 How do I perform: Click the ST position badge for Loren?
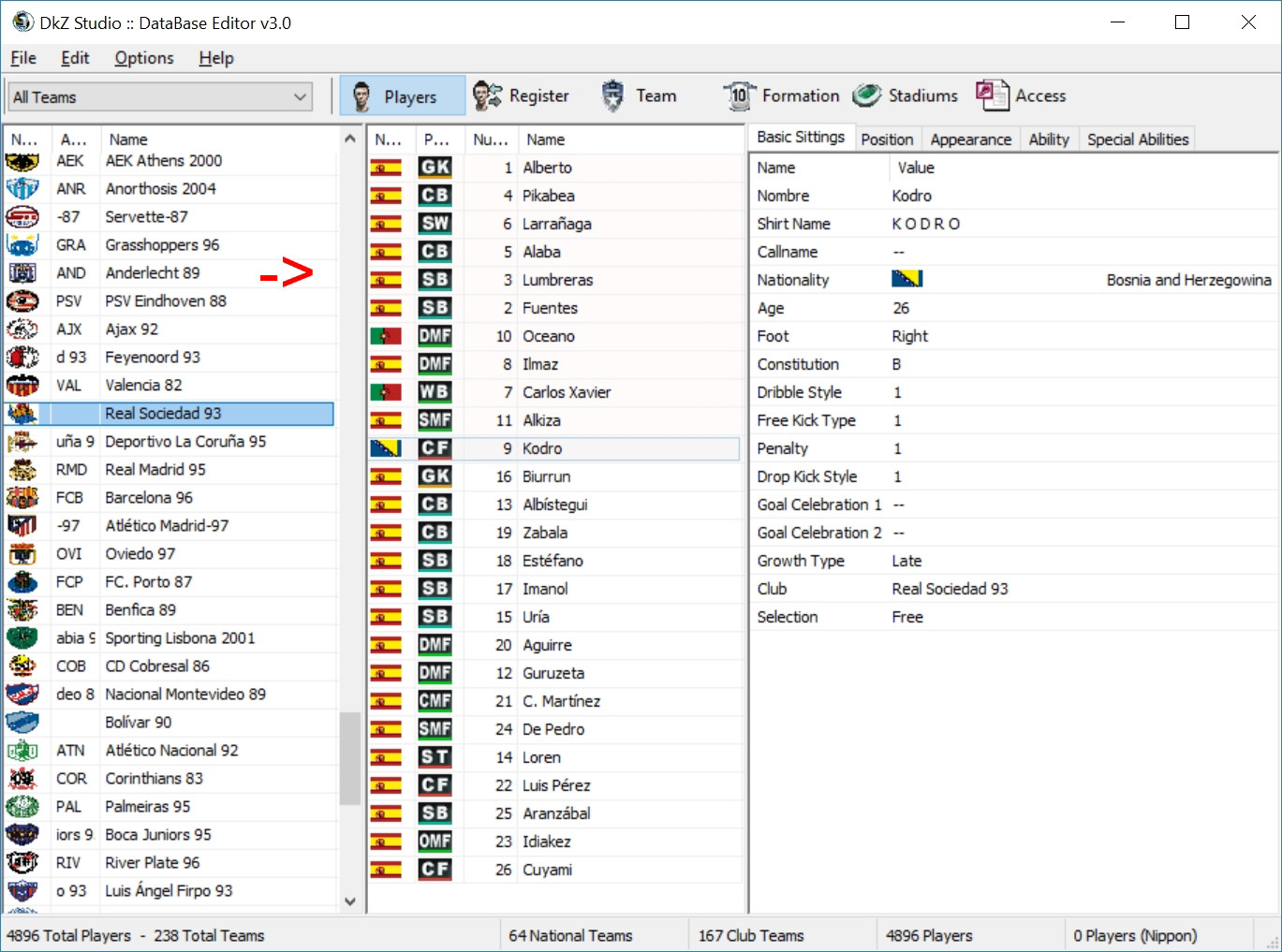435,757
